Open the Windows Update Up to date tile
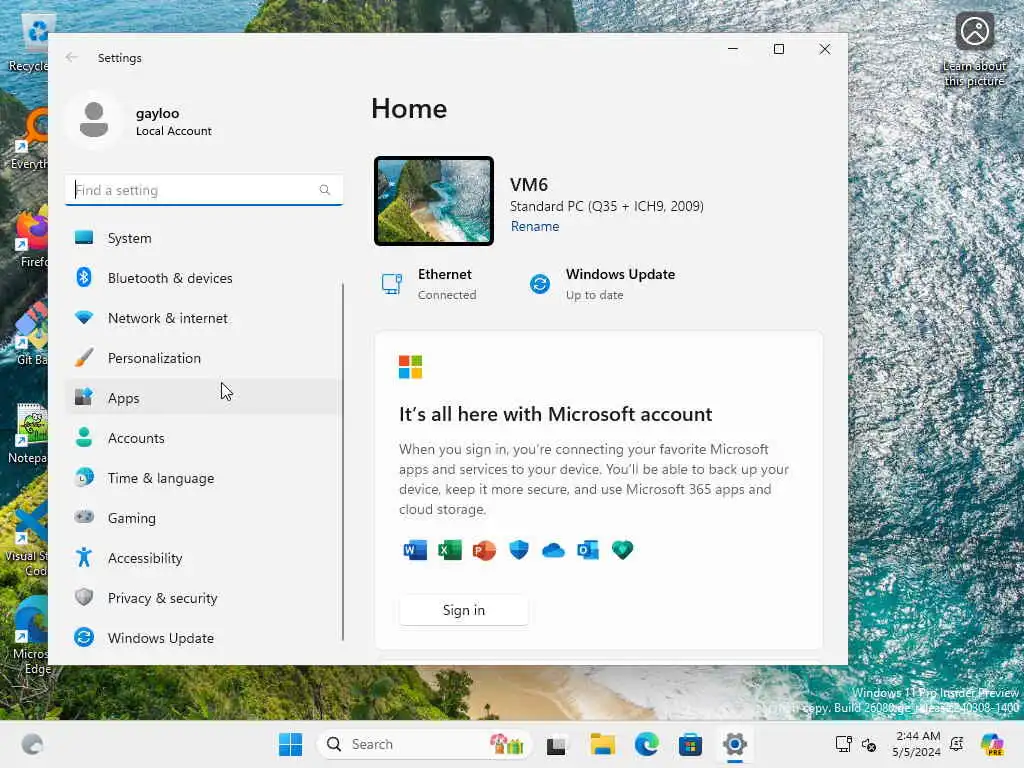Viewport: 1024px width, 768px height. pos(601,284)
